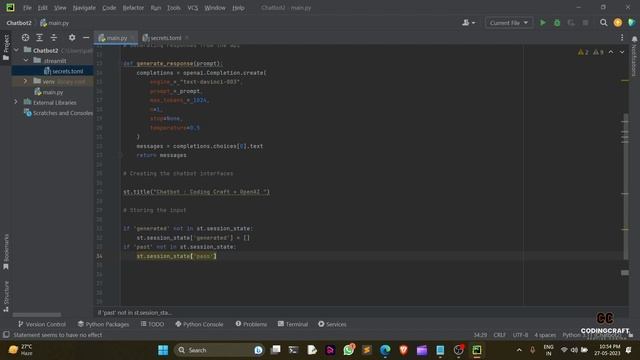Open Microsoft Edge from the taskbar
Viewport: 640px width, 360px height.
pyautogui.click(x=385, y=350)
